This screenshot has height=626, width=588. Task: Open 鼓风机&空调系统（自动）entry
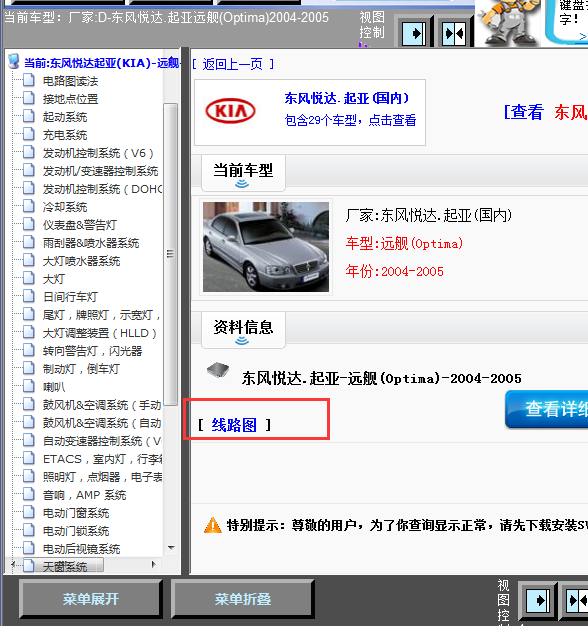tap(102, 423)
